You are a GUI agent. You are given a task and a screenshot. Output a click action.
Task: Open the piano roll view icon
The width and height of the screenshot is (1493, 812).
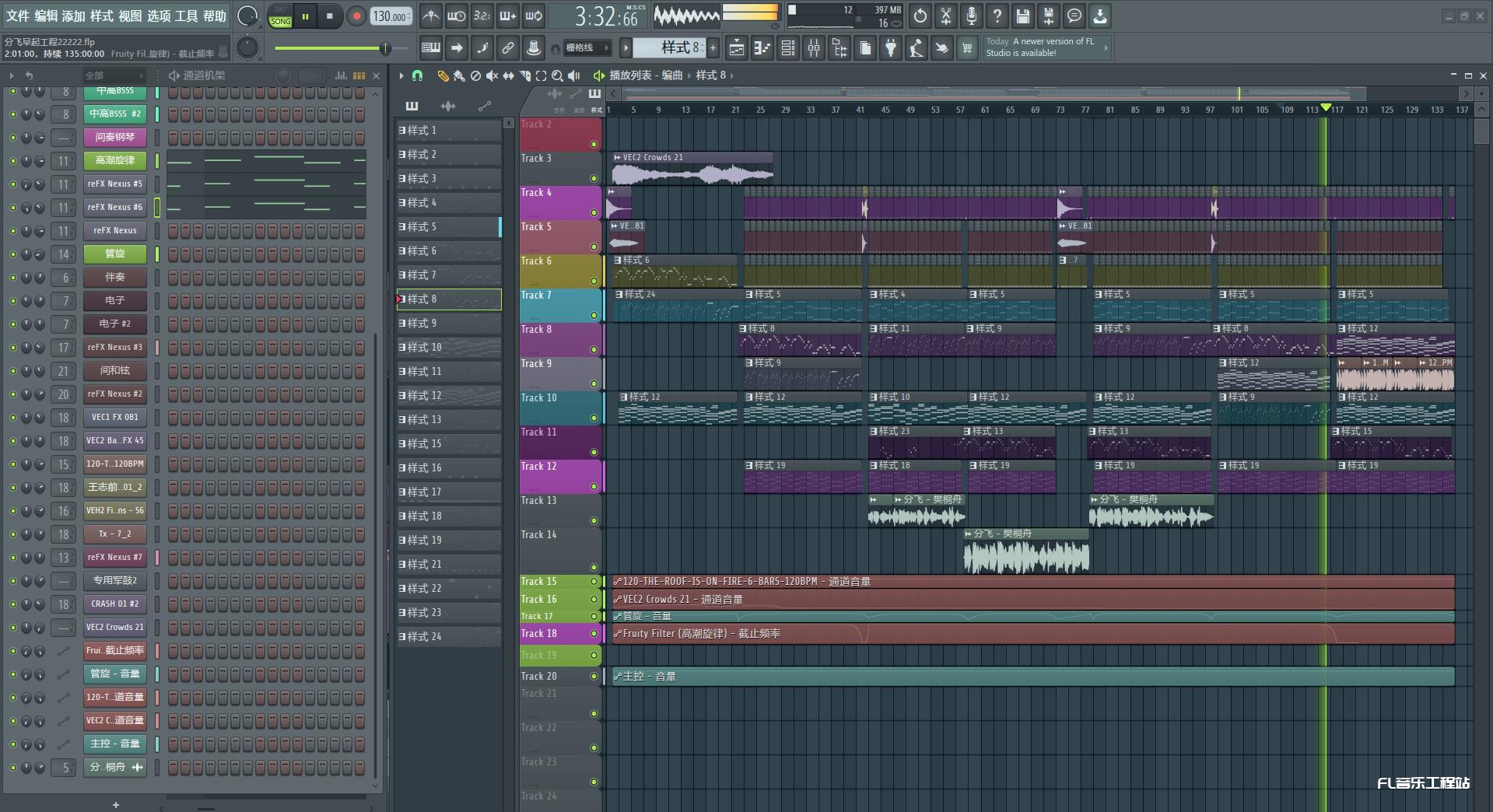tap(762, 48)
